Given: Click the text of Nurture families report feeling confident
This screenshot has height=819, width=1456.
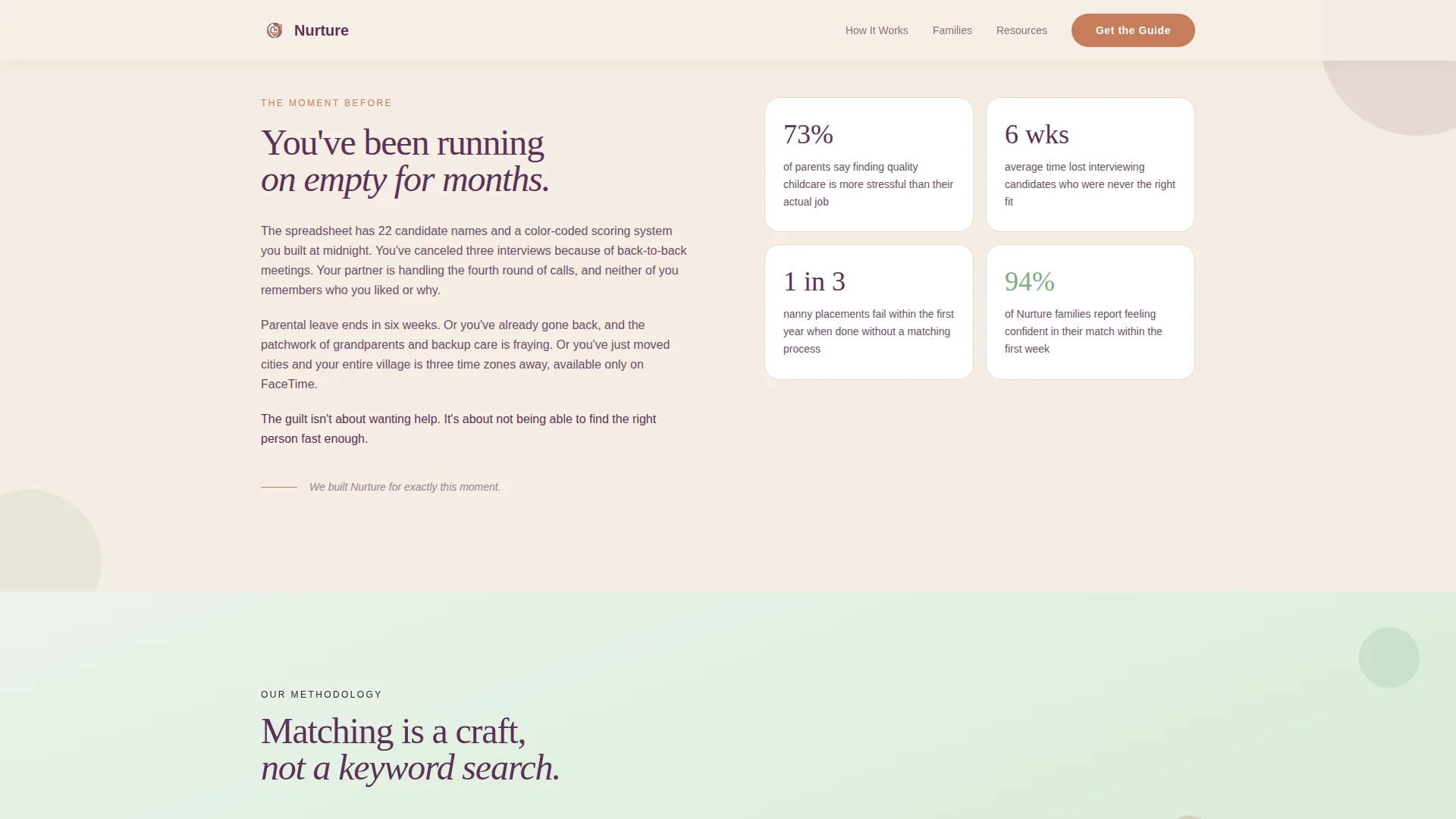Looking at the screenshot, I should click(1084, 331).
